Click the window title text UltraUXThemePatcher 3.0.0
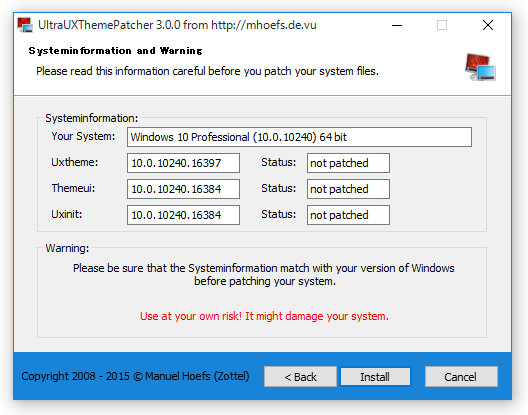The height and width of the screenshot is (415, 528). pos(177,25)
